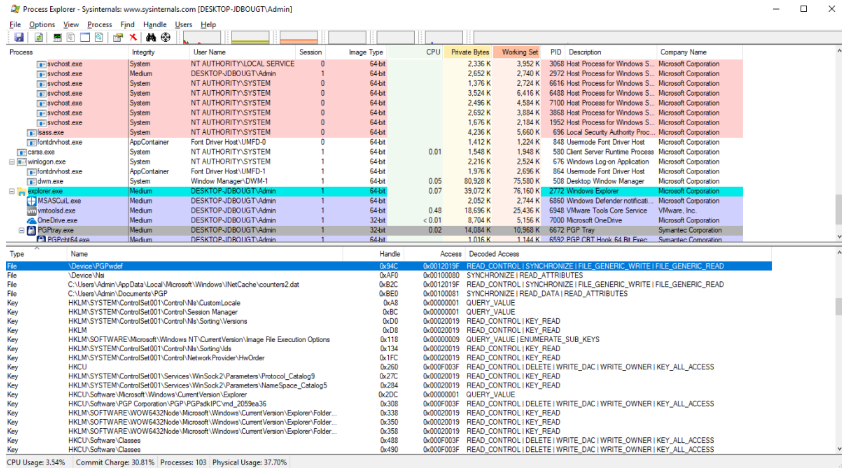Click the Properties toolbar icon
Viewport: 842px width, 468px height.
[x=117, y=37]
